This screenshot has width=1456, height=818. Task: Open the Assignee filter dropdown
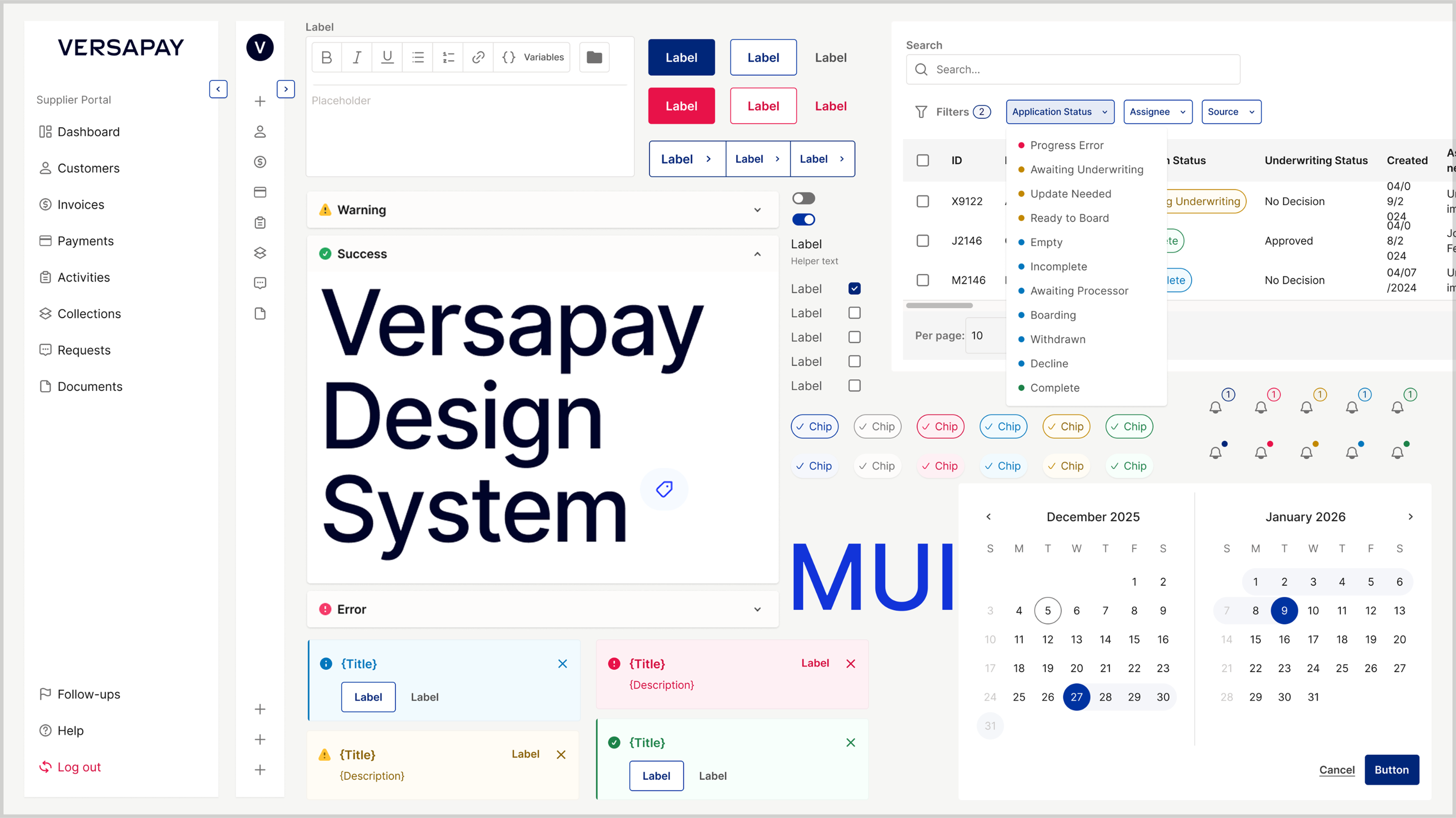click(x=1157, y=112)
